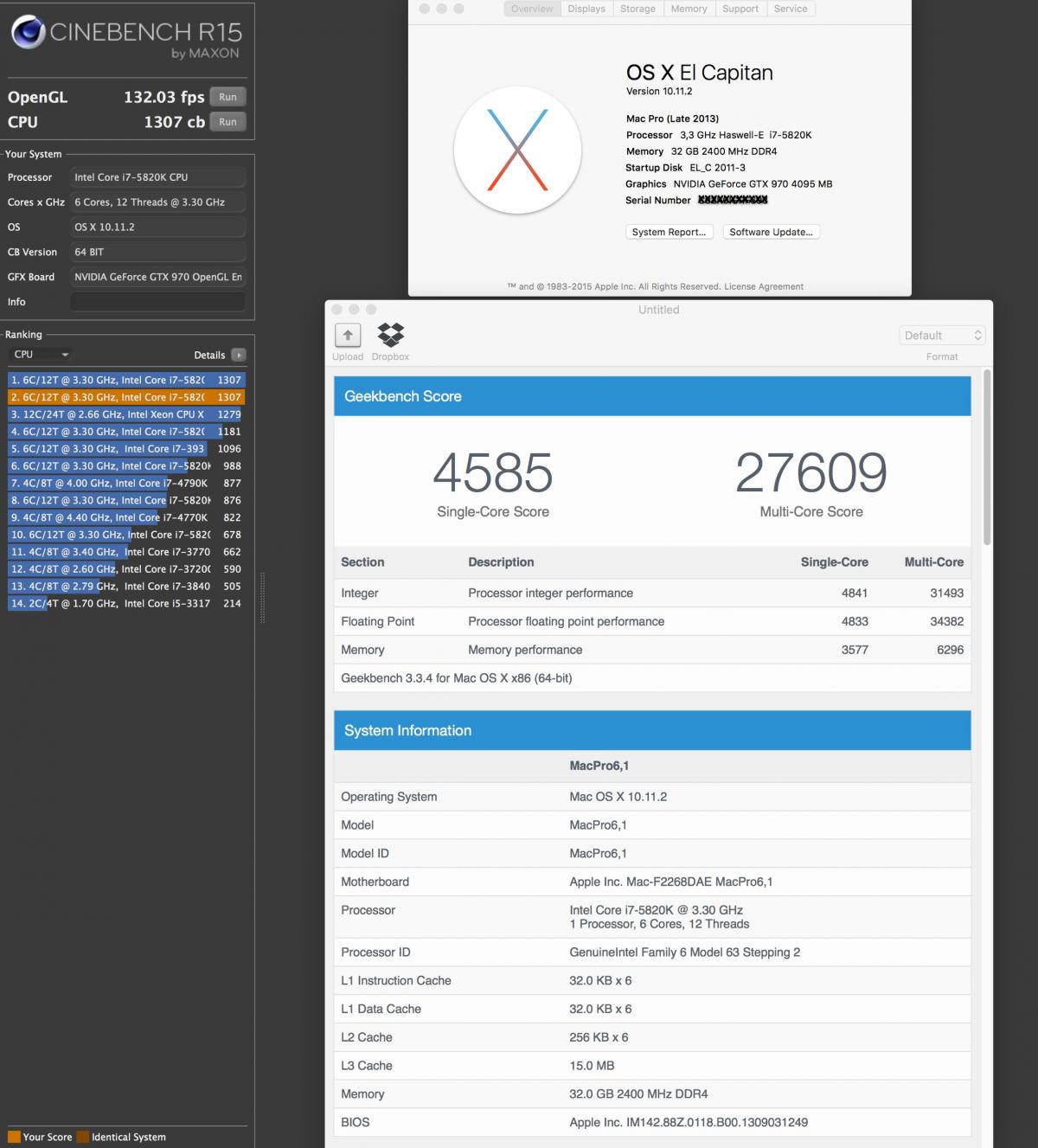
Task: Click the System Report button
Action: coord(669,232)
